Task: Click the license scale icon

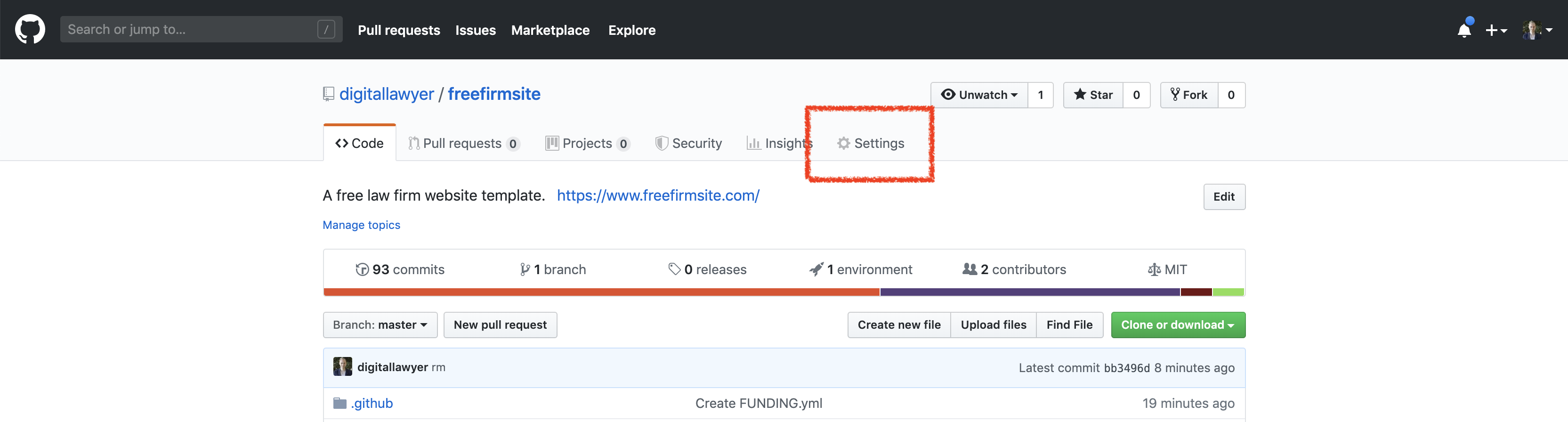Action: click(x=1154, y=269)
